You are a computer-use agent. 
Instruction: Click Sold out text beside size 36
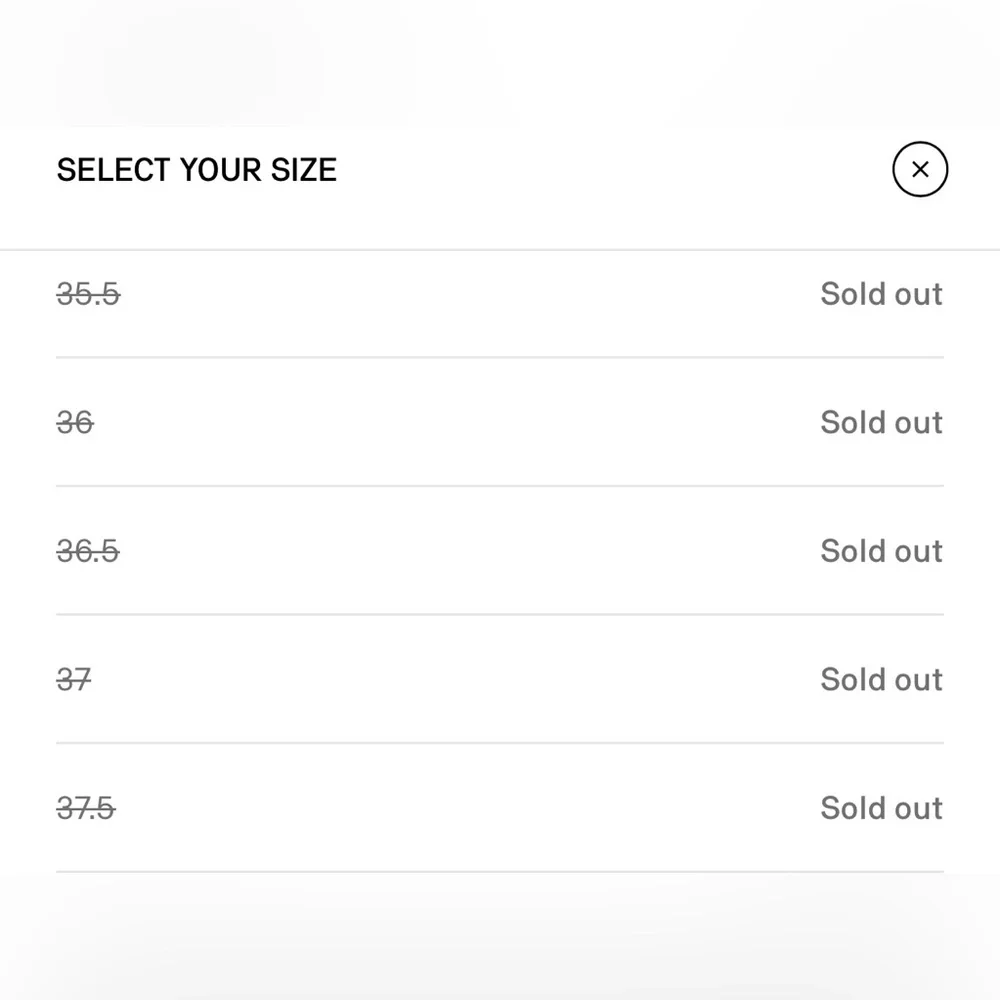881,422
